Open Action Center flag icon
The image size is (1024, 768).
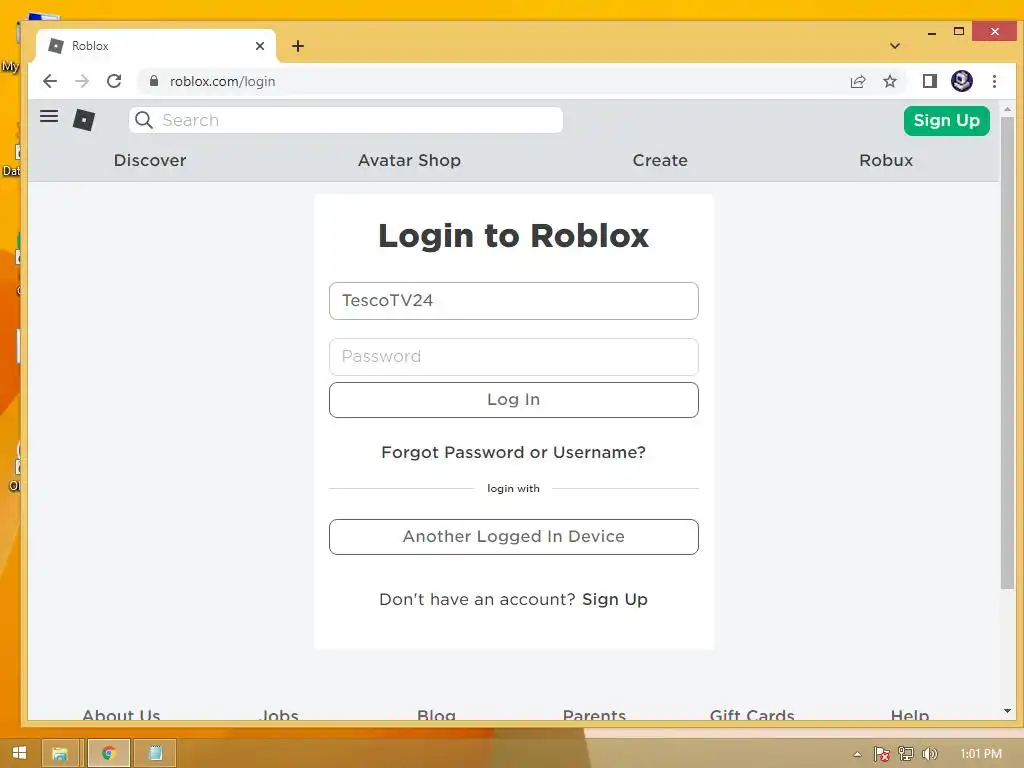(x=882, y=754)
